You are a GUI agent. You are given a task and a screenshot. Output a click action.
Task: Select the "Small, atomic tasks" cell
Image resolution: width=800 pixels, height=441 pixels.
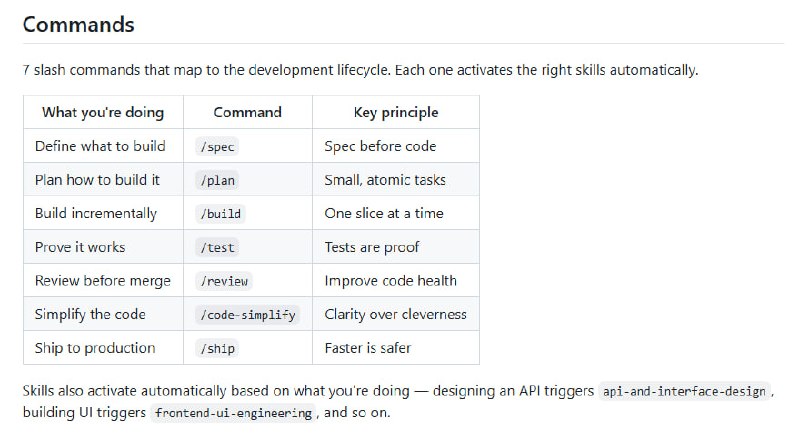[385, 180]
